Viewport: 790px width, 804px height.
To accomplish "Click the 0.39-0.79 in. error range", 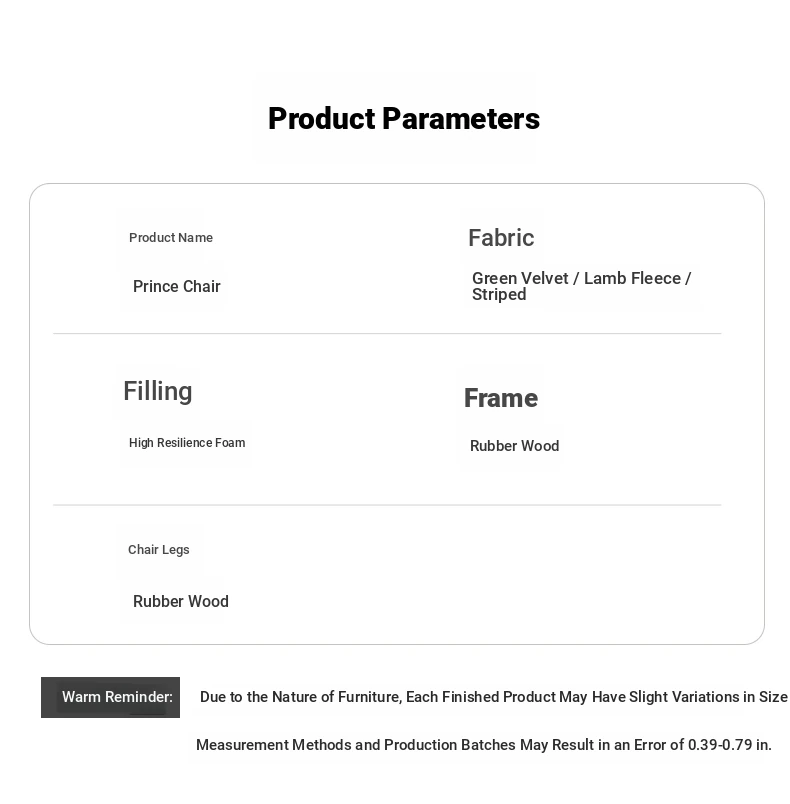I will [729, 745].
